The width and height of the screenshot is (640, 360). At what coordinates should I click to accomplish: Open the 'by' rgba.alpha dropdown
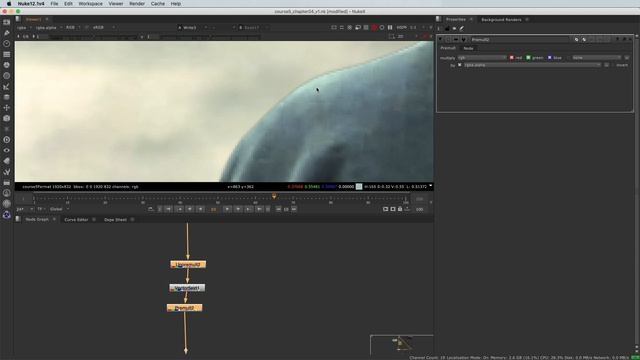532,65
